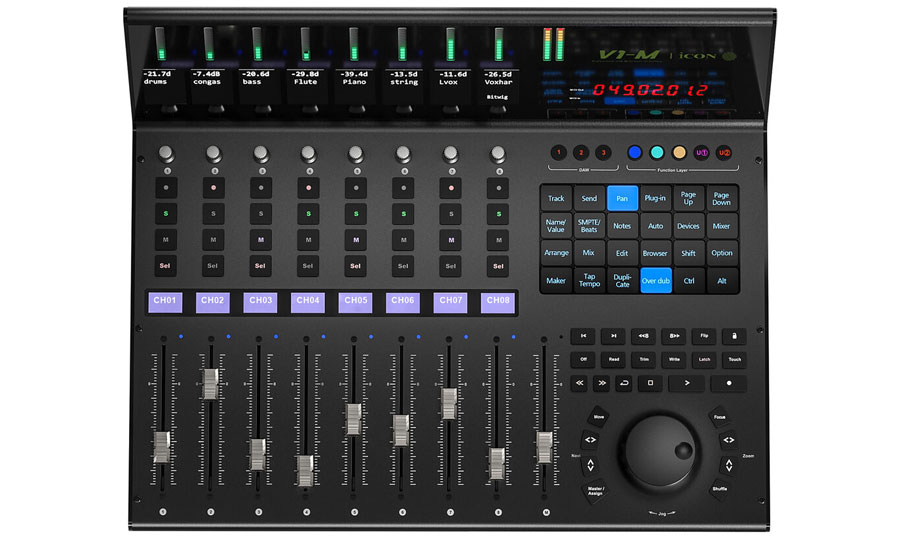Image resolution: width=900 pixels, height=542 pixels.
Task: Switch to Track function button
Action: (x=556, y=198)
